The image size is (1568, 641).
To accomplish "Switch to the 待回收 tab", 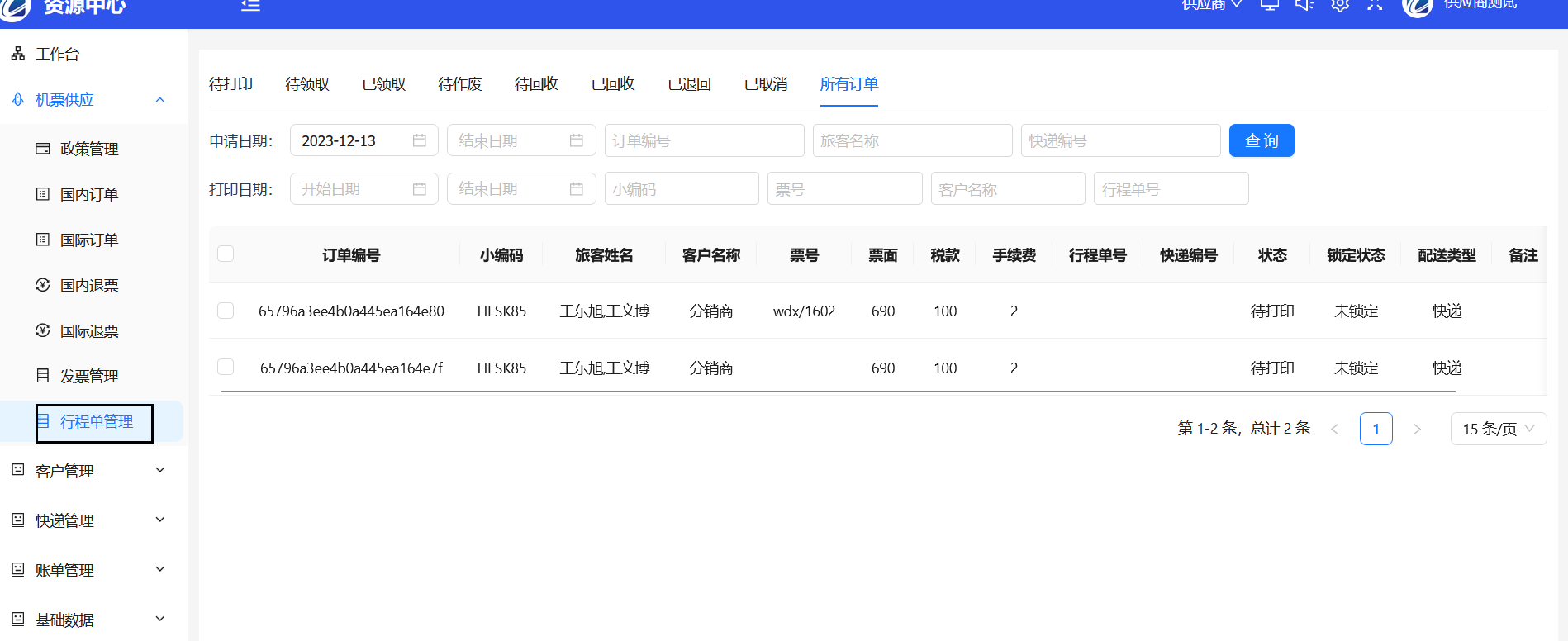I will tap(536, 84).
